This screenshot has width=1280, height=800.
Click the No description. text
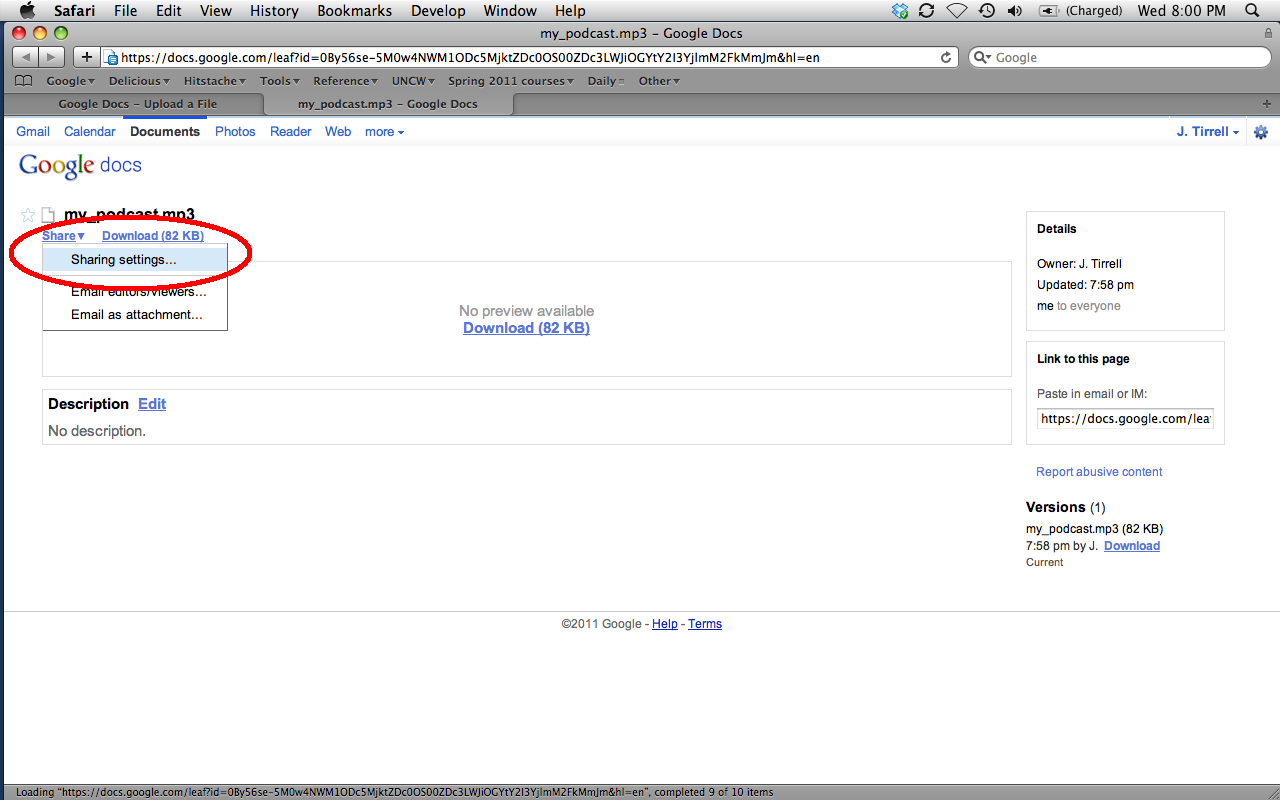click(x=97, y=431)
